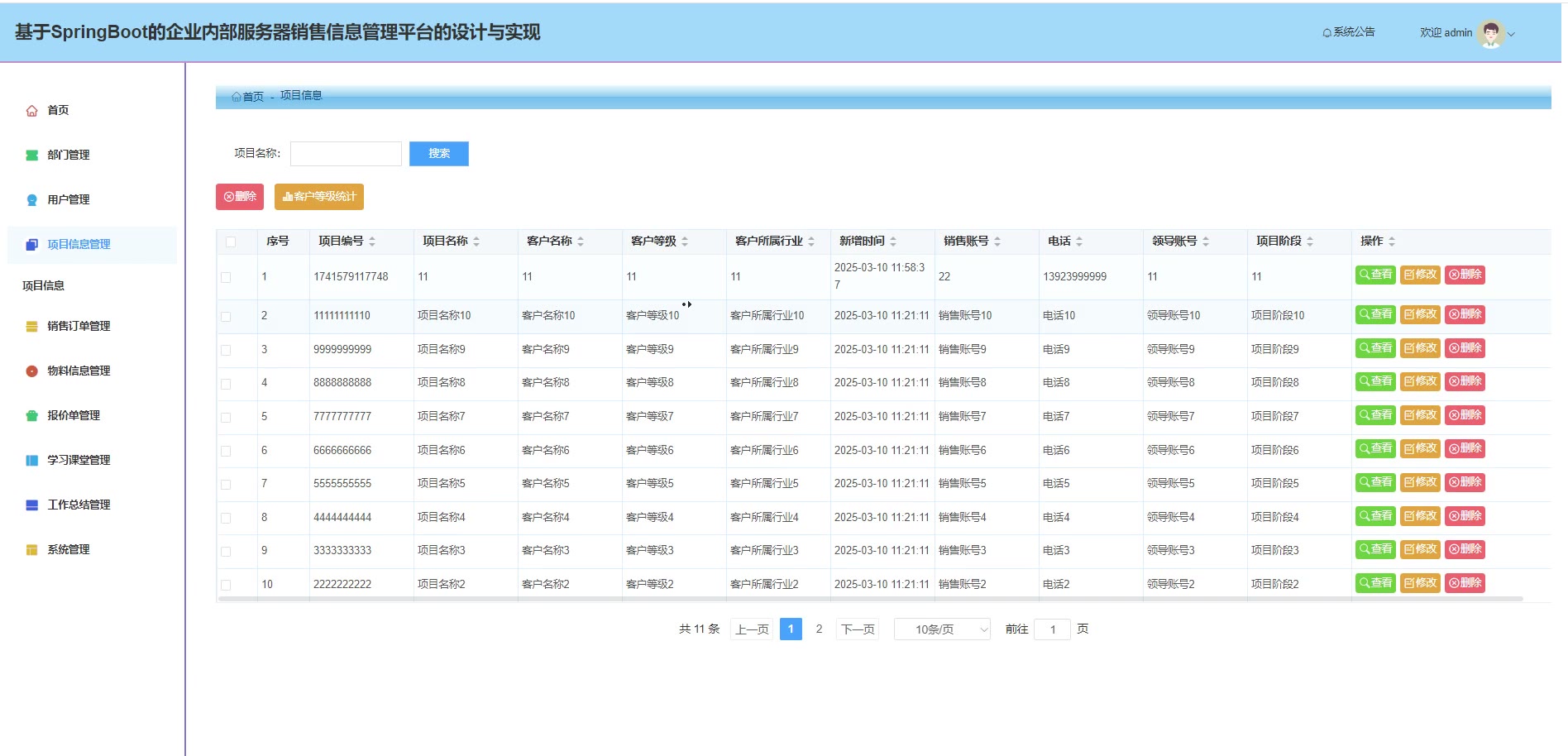Click the blue 搜索 button
Image resolution: width=1568 pixels, height=756 pixels.
(x=438, y=154)
